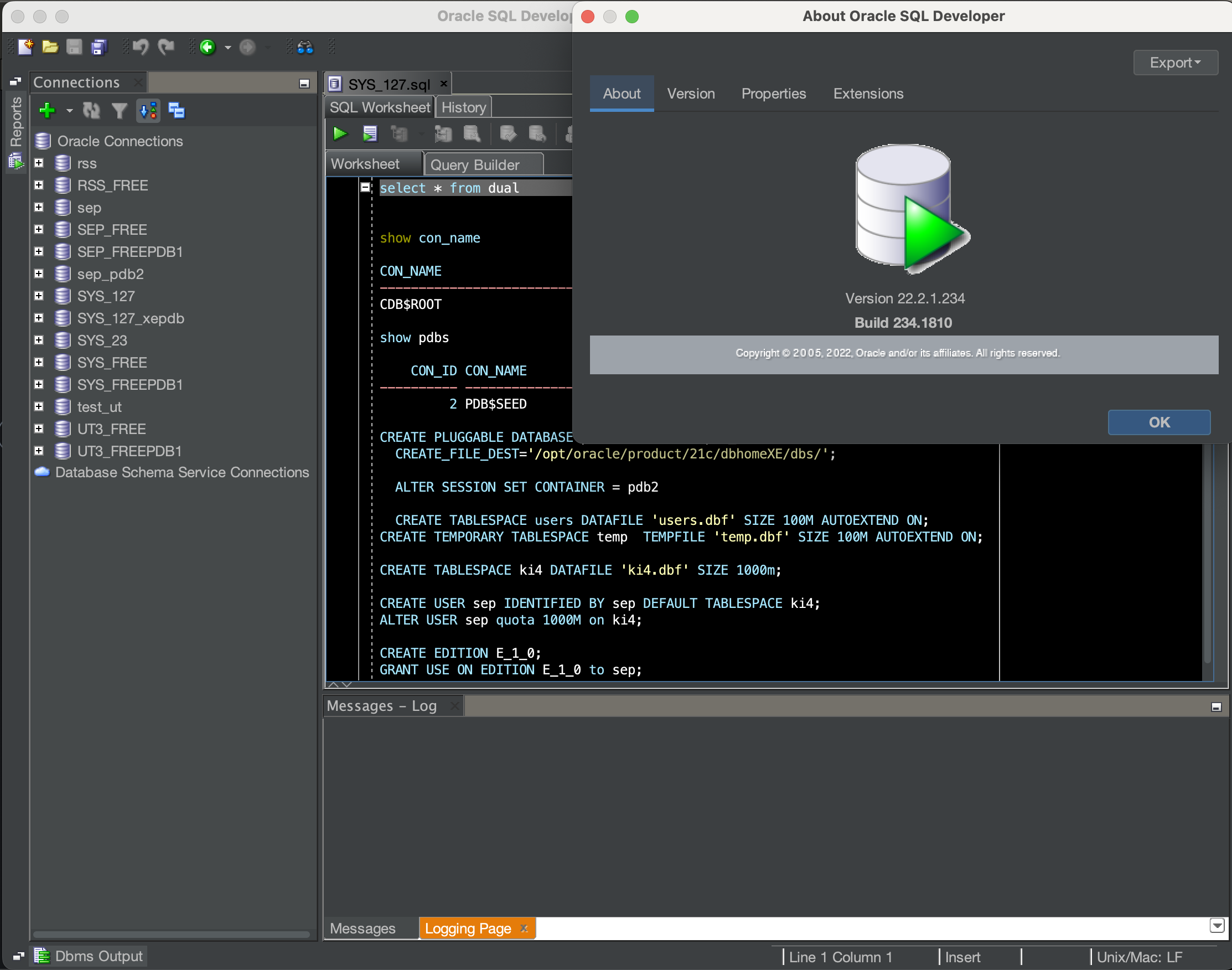Click the Dbms Output icon at bottom
The width and height of the screenshot is (1232, 970).
[x=42, y=956]
